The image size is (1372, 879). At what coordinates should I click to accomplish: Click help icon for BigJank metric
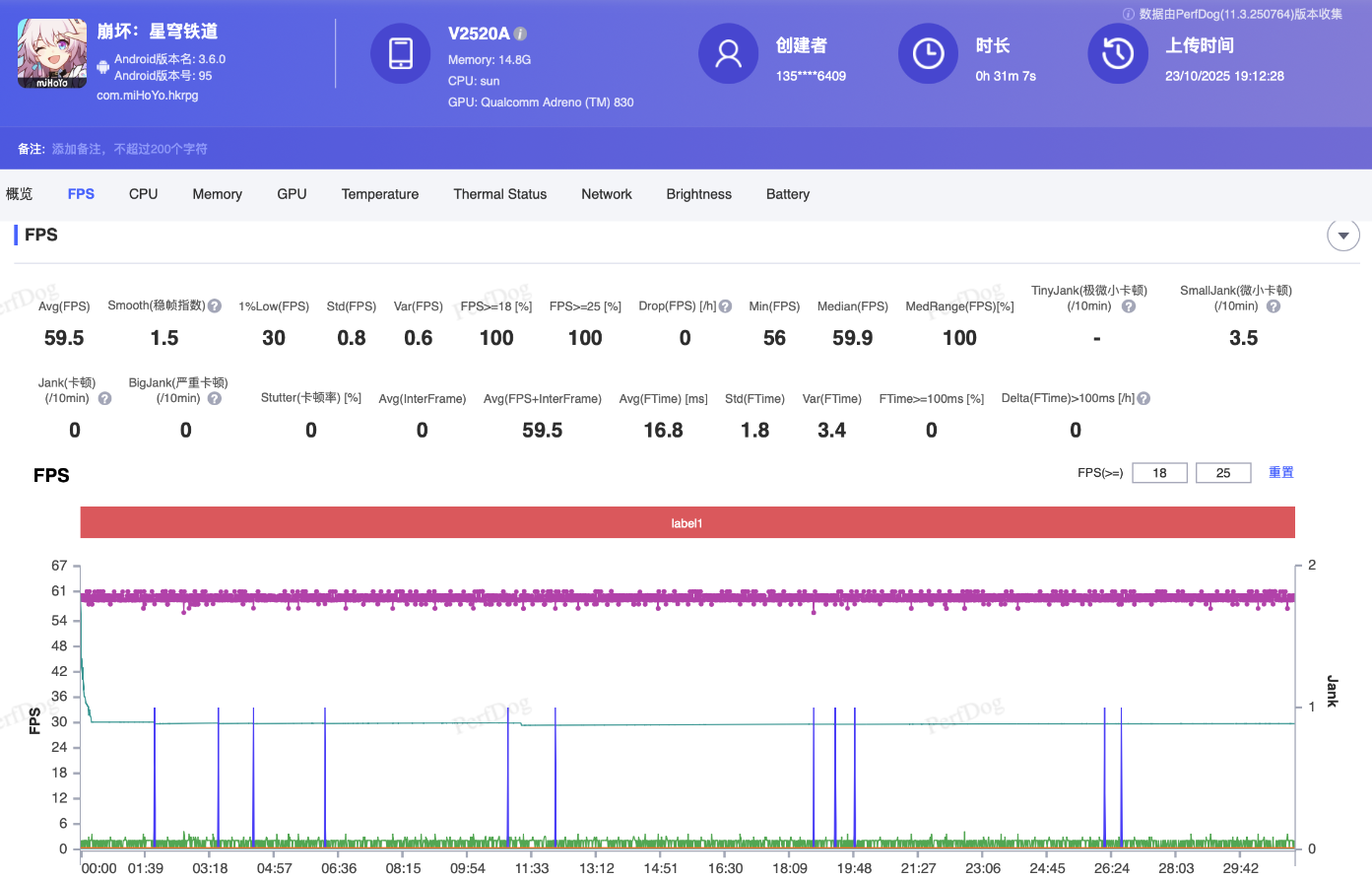(x=215, y=399)
